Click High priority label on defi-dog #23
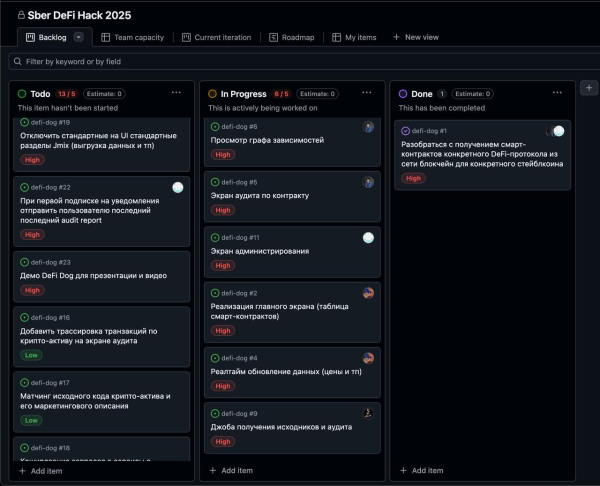Image resolution: width=600 pixels, height=486 pixels. [32, 290]
